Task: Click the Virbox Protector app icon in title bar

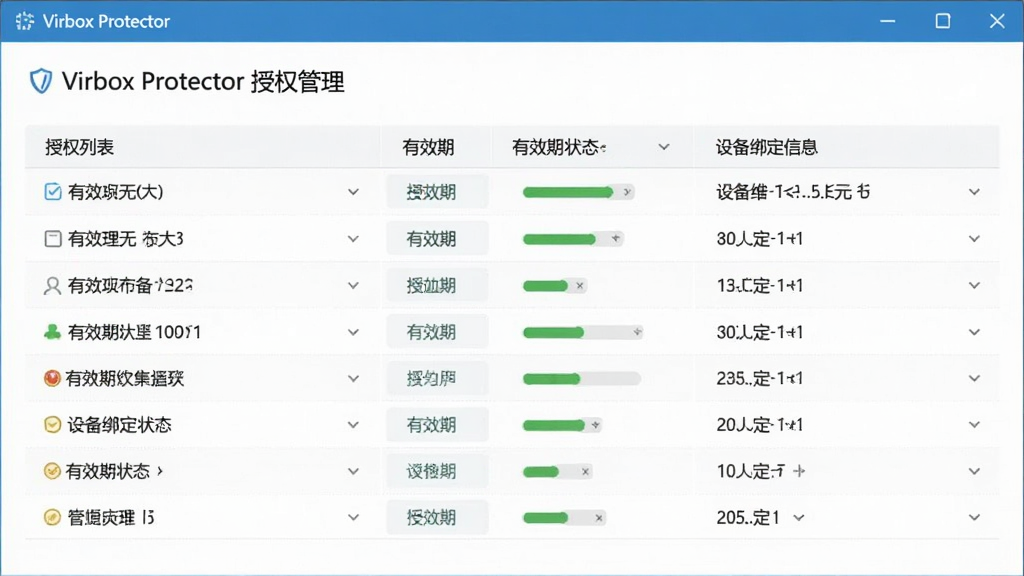Action: pyautogui.click(x=25, y=21)
